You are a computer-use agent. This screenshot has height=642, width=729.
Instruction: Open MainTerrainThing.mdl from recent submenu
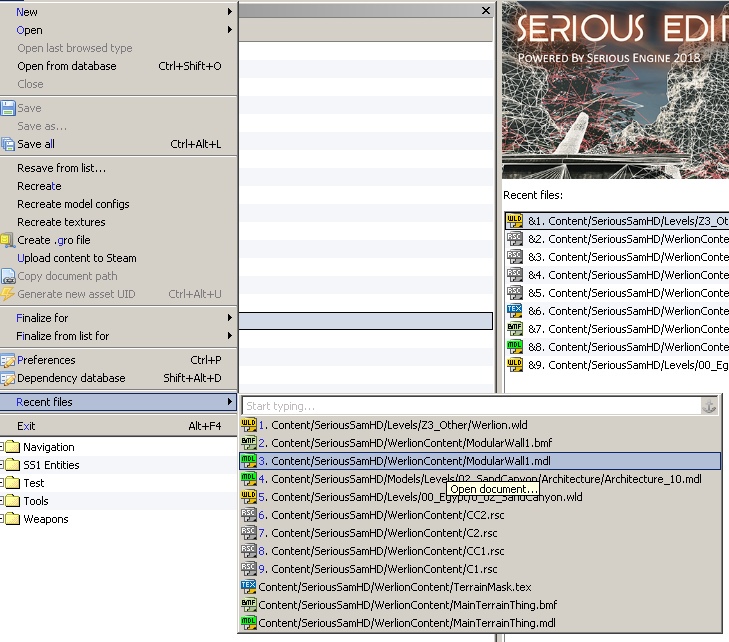(x=480, y=623)
